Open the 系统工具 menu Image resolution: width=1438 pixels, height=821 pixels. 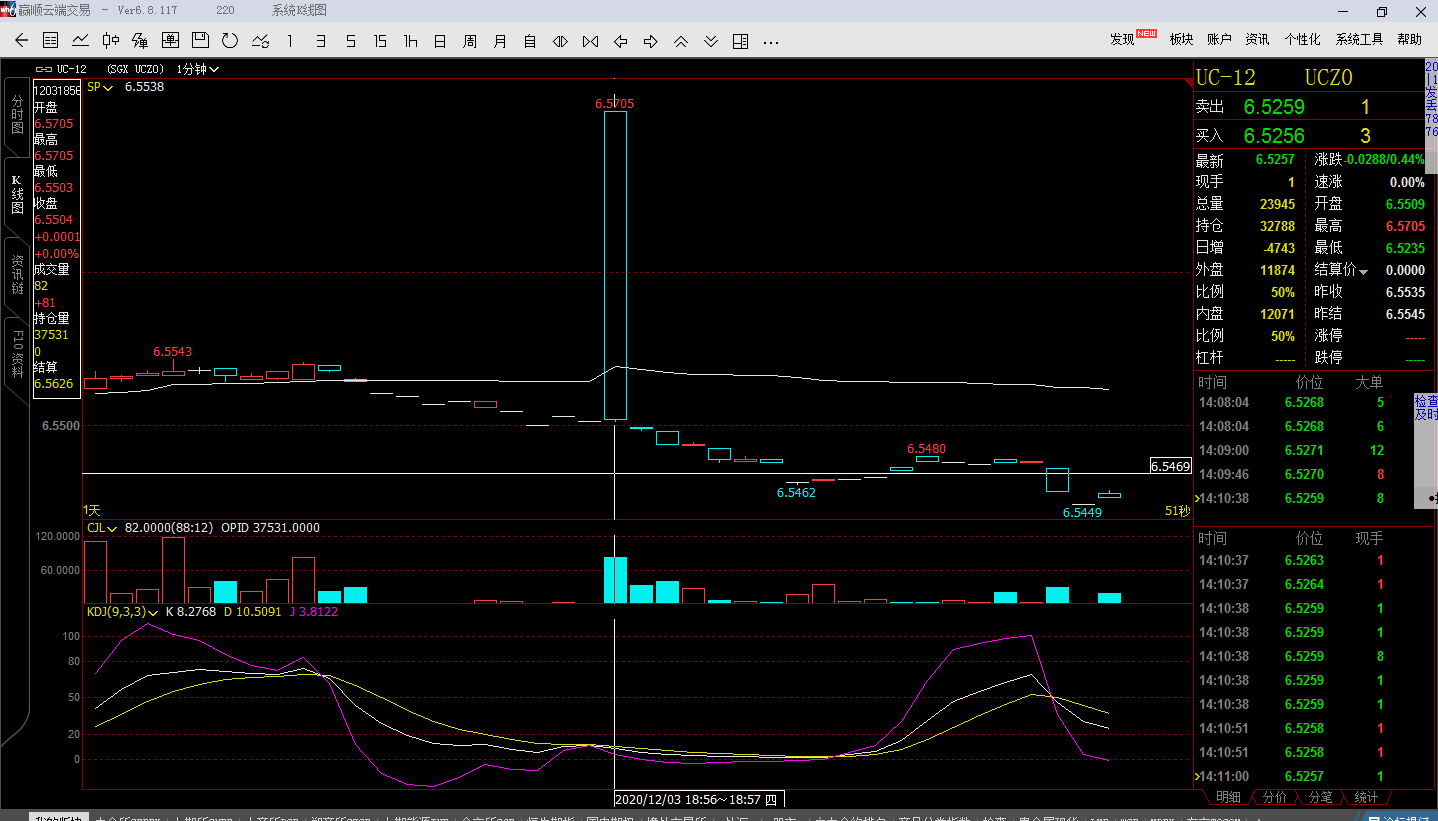[x=1359, y=39]
